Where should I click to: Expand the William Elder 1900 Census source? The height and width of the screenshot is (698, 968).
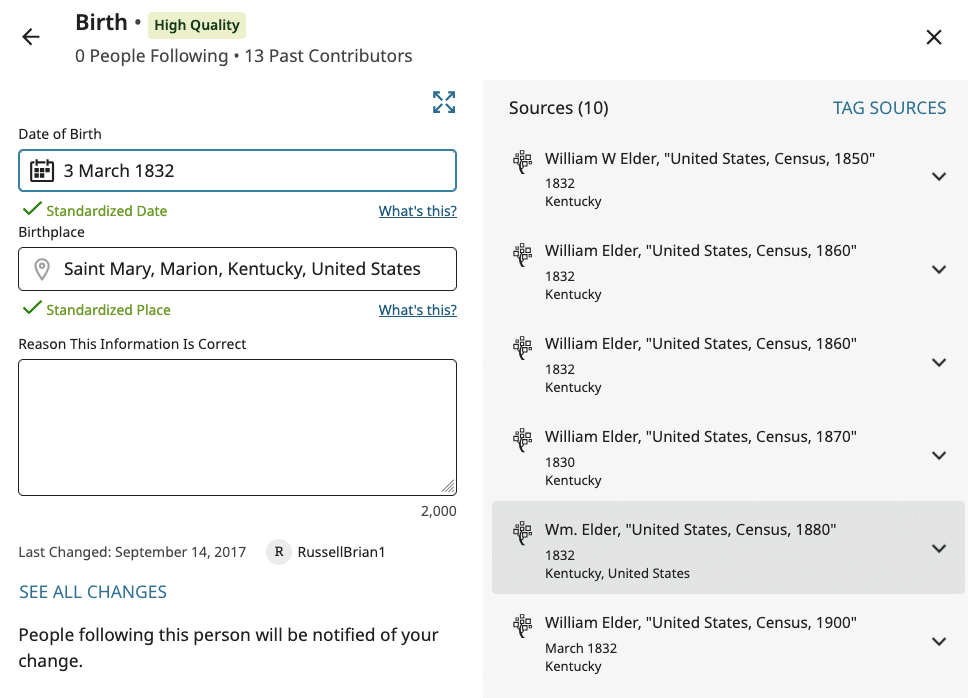click(938, 641)
